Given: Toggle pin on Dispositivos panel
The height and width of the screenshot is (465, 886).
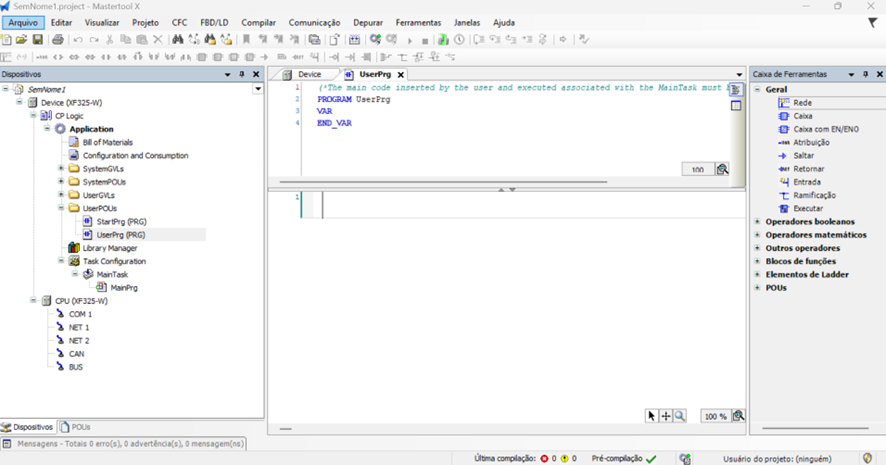Looking at the screenshot, I should pos(242,74).
